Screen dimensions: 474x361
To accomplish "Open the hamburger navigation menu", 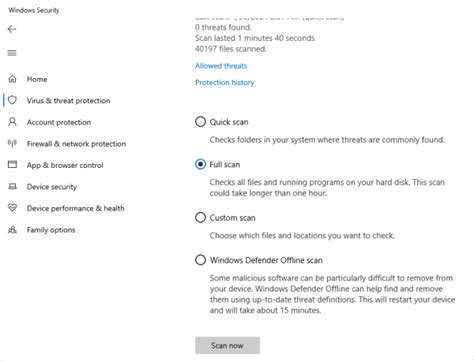I will (12, 53).
